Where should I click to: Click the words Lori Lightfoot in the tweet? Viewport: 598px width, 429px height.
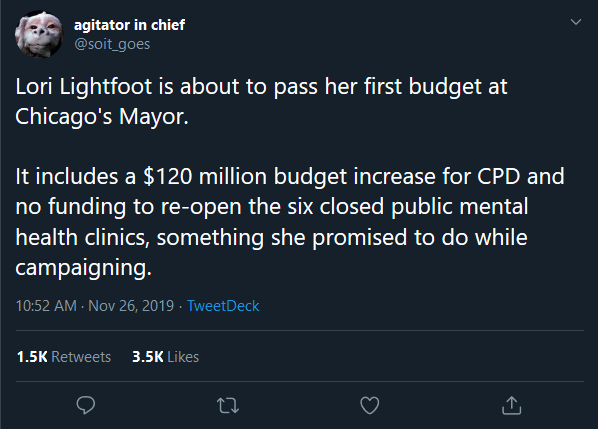[x=84, y=86]
